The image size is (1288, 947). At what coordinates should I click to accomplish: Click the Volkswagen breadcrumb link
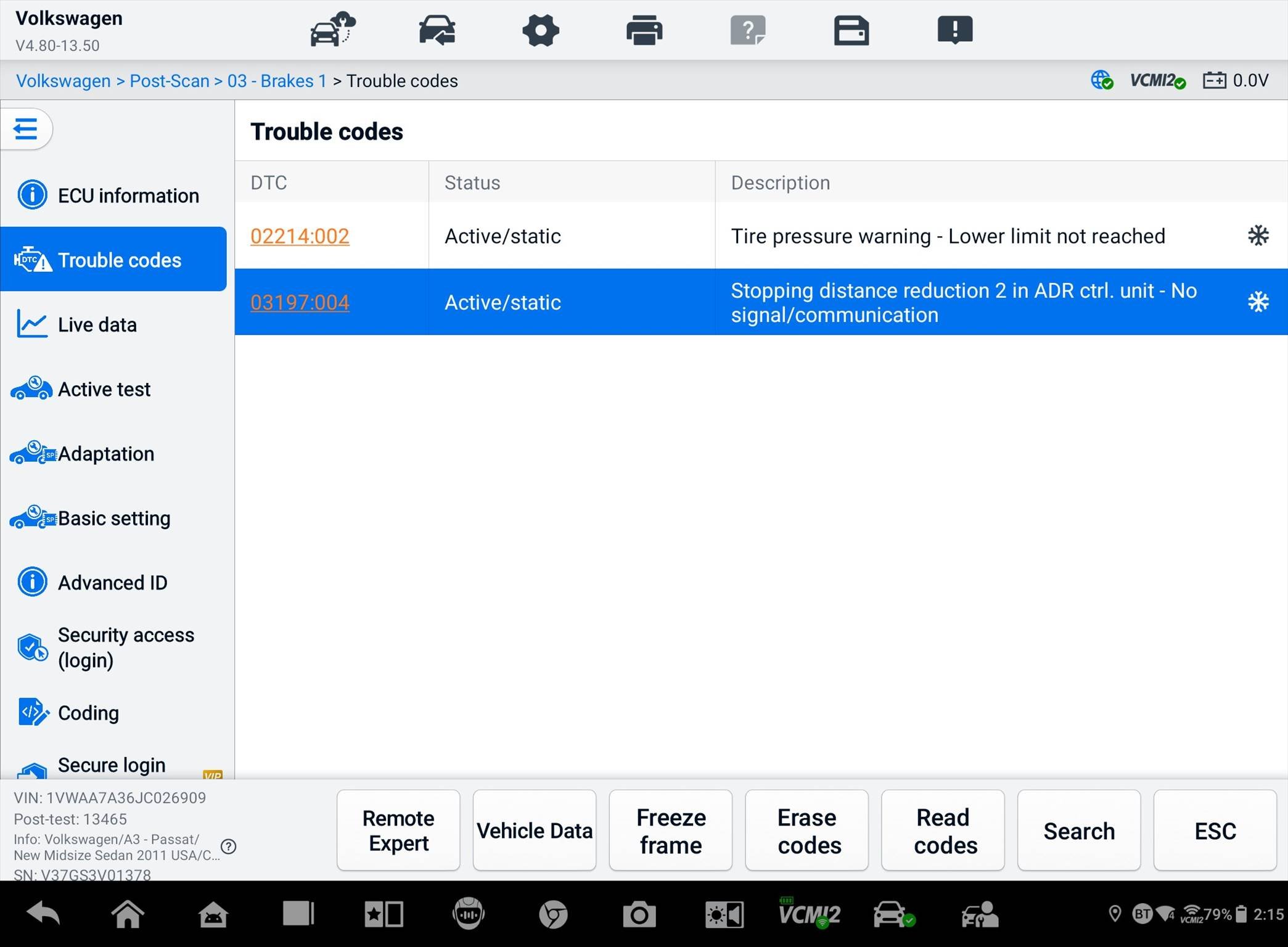click(x=64, y=81)
